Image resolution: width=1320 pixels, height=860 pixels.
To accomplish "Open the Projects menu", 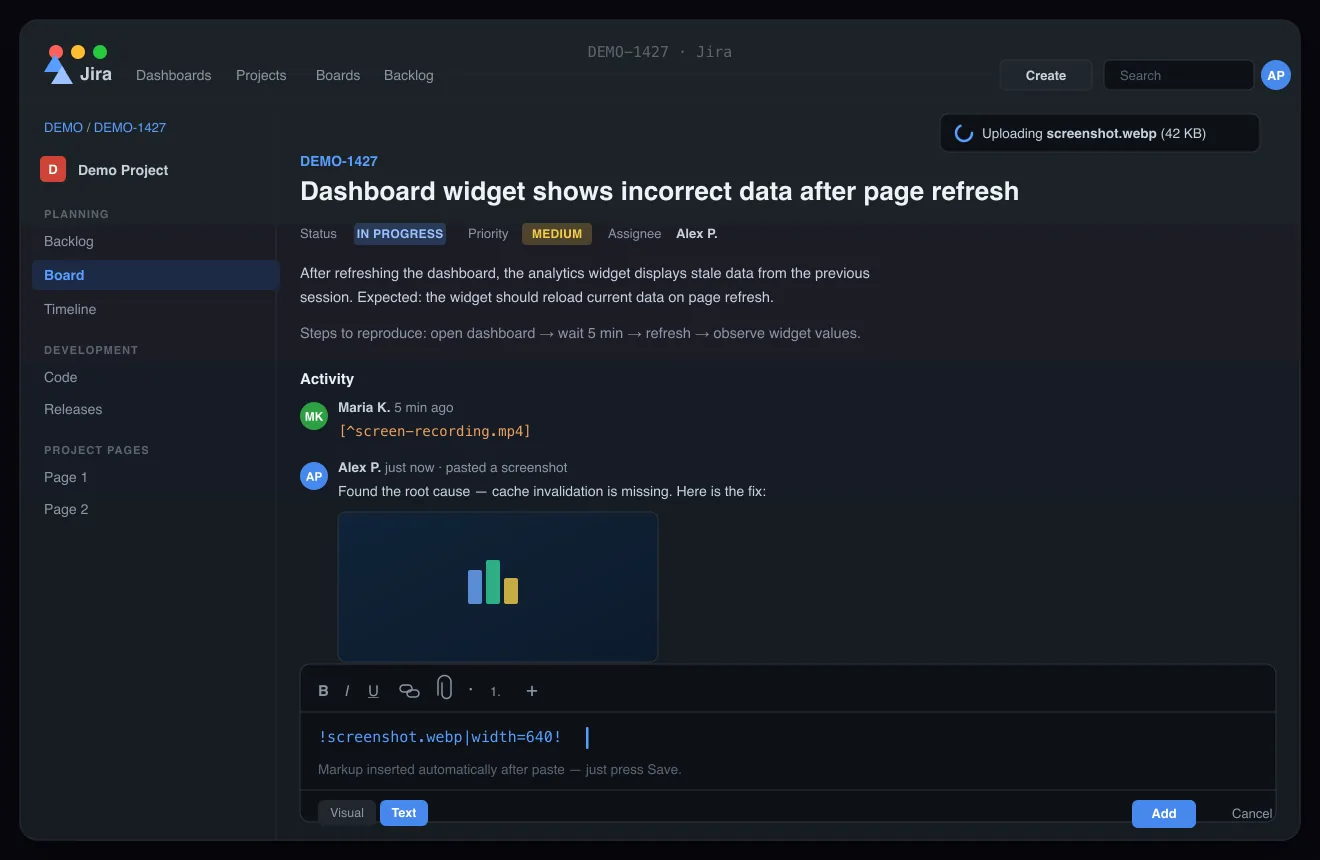I will coord(261,75).
